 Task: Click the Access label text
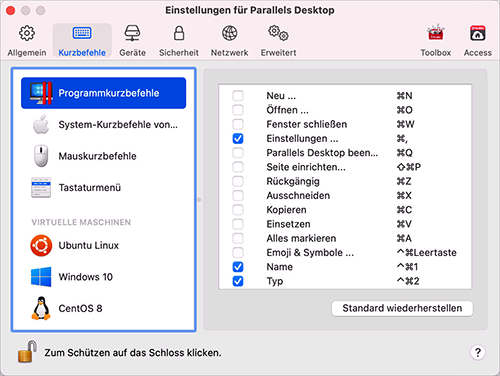478,53
